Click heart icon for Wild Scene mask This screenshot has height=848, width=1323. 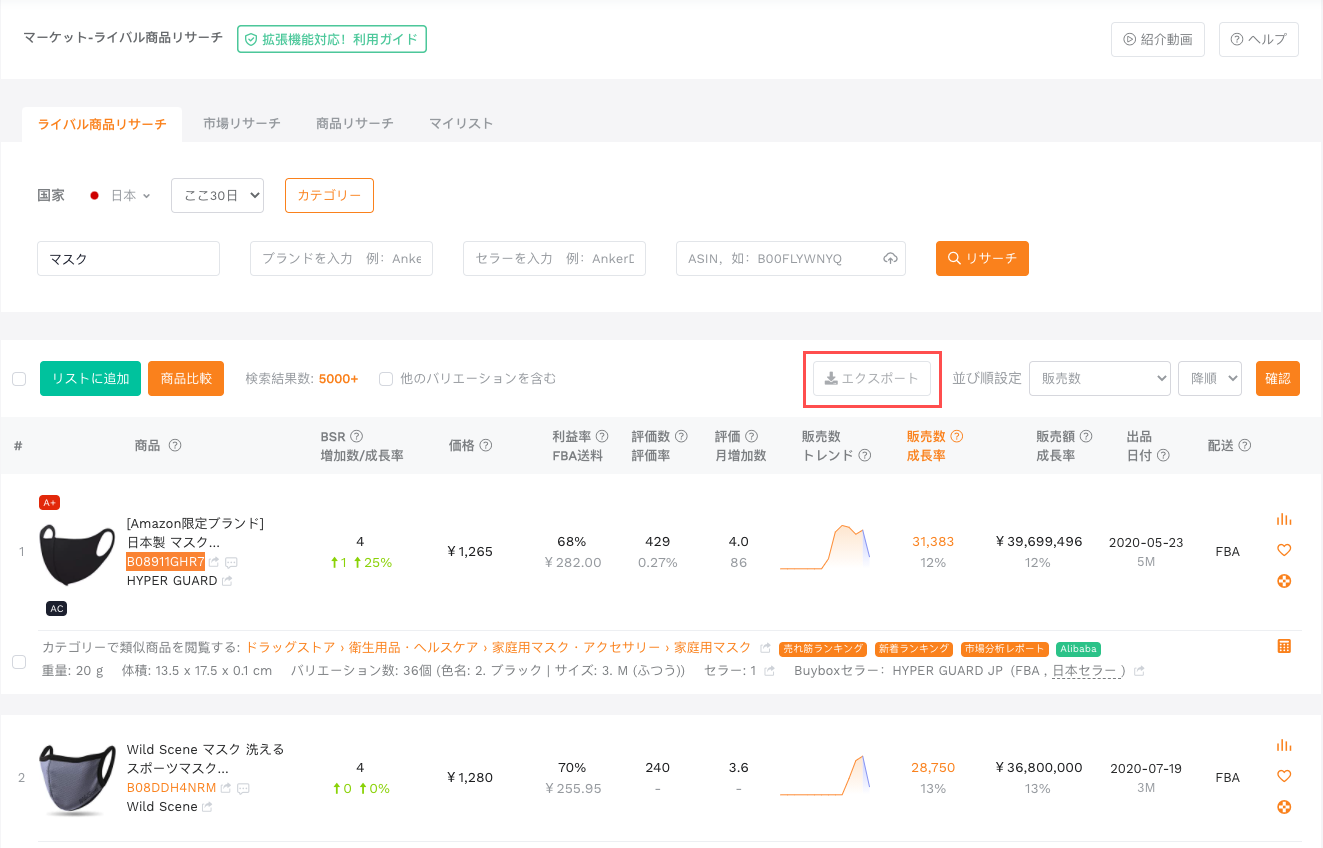1284,776
